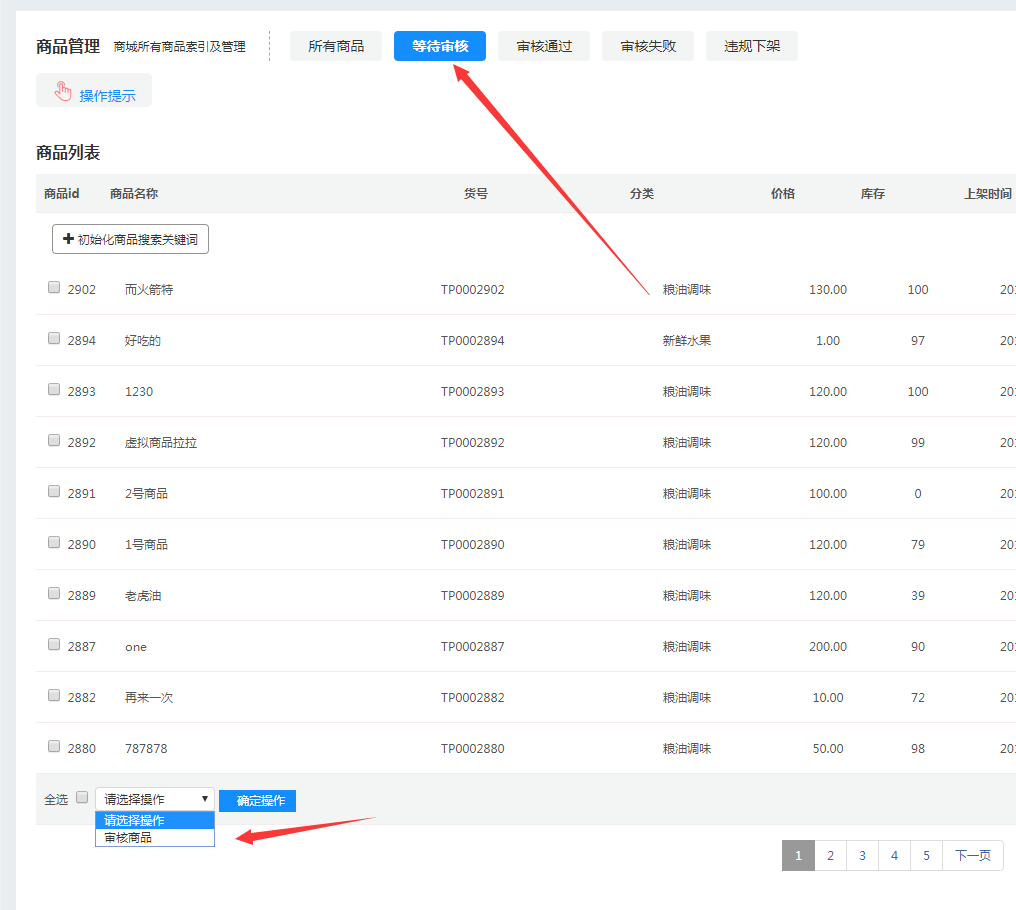Click the plus icon on 初始化商品搜索关键词

click(x=68, y=239)
